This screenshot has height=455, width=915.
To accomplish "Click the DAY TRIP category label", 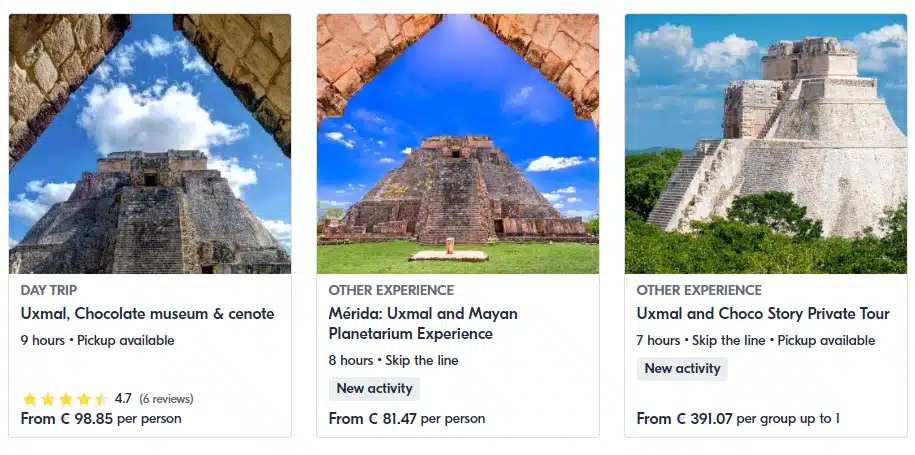I will tap(49, 290).
